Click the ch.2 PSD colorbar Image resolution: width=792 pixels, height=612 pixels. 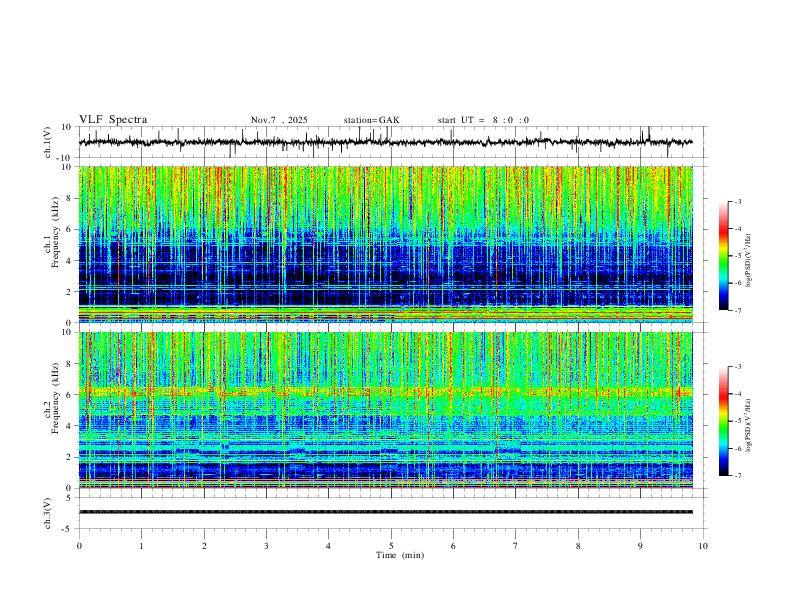[723, 421]
